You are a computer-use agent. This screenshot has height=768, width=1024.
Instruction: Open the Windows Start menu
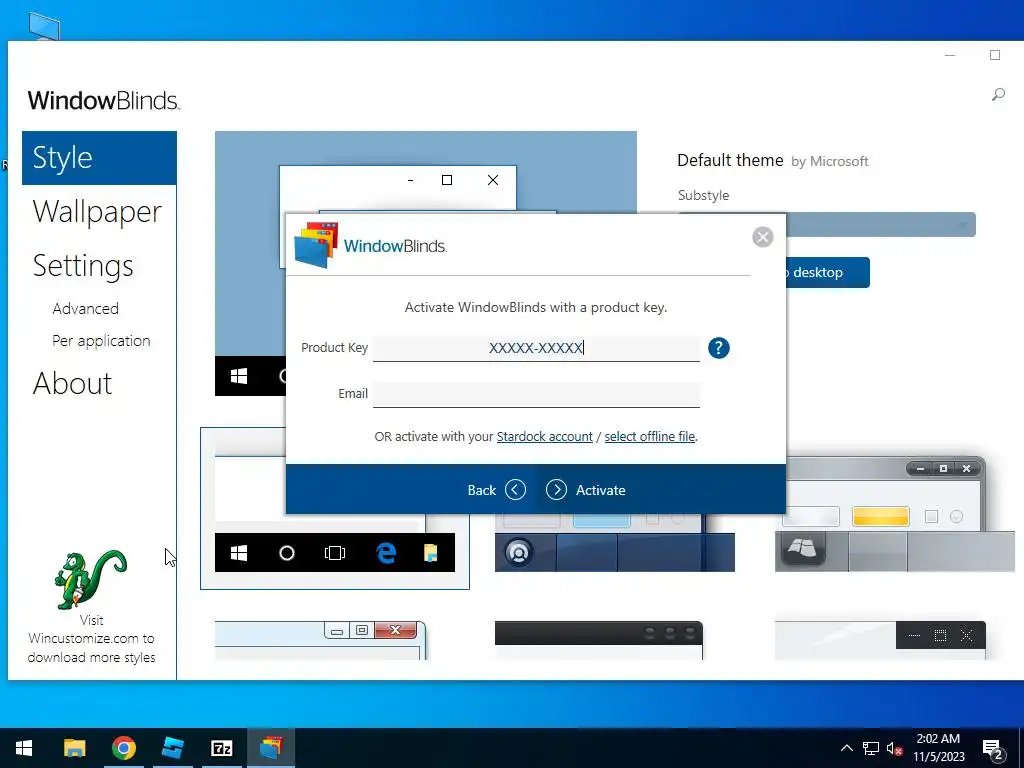pos(24,748)
